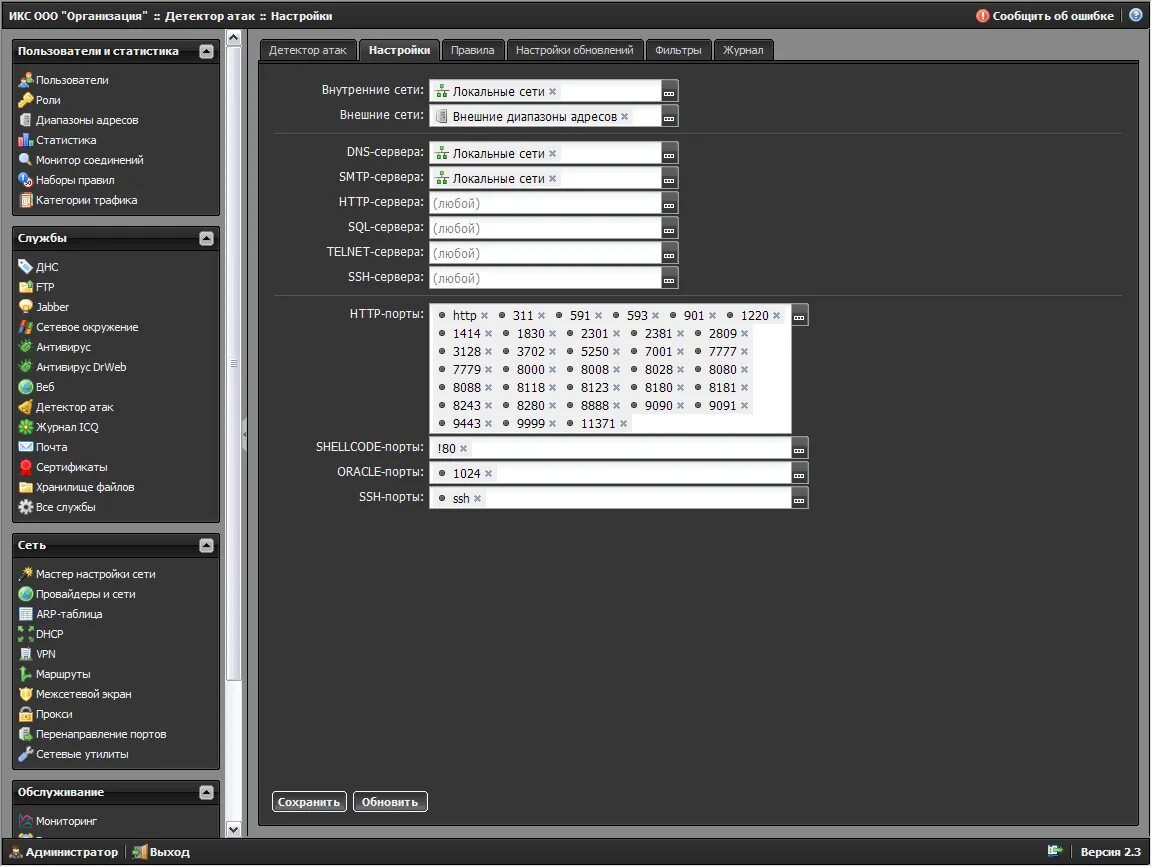
Task: Open ARP-таблица
Action: click(60, 614)
